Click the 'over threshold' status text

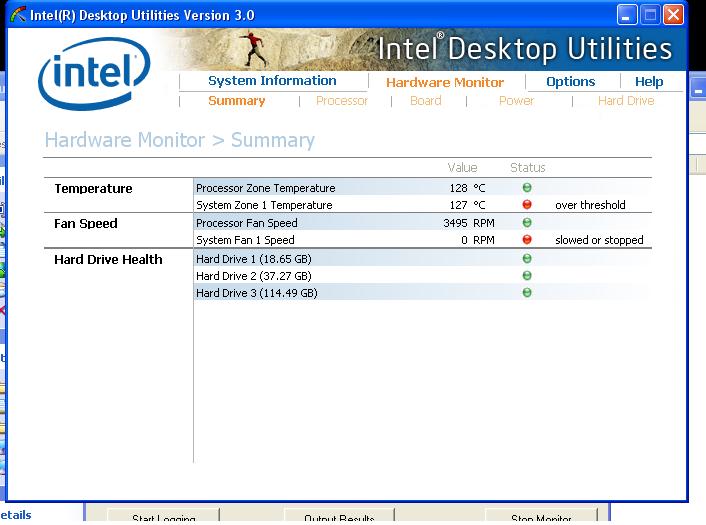(590, 205)
